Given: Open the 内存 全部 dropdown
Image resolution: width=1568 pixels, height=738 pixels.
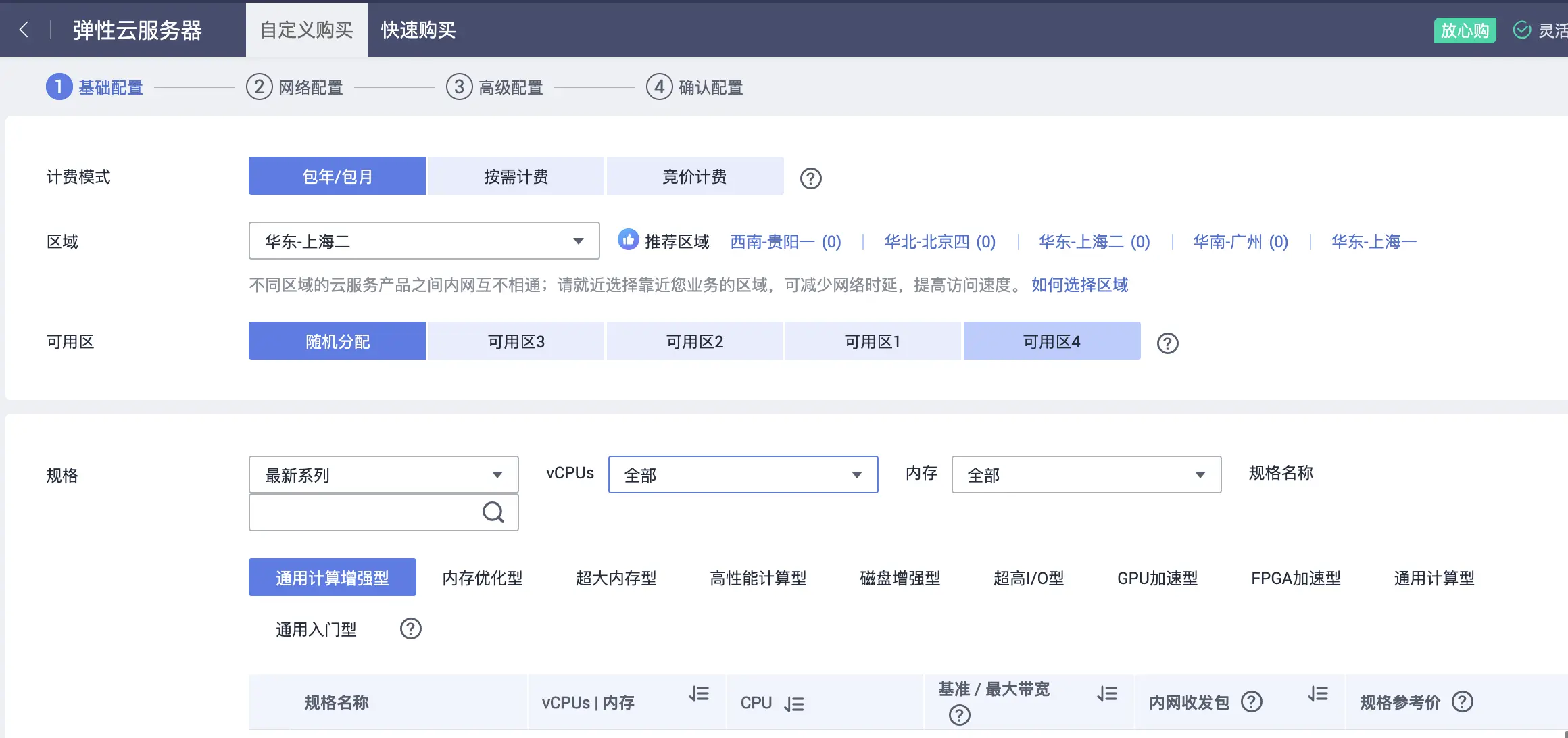Looking at the screenshot, I should pos(1085,474).
